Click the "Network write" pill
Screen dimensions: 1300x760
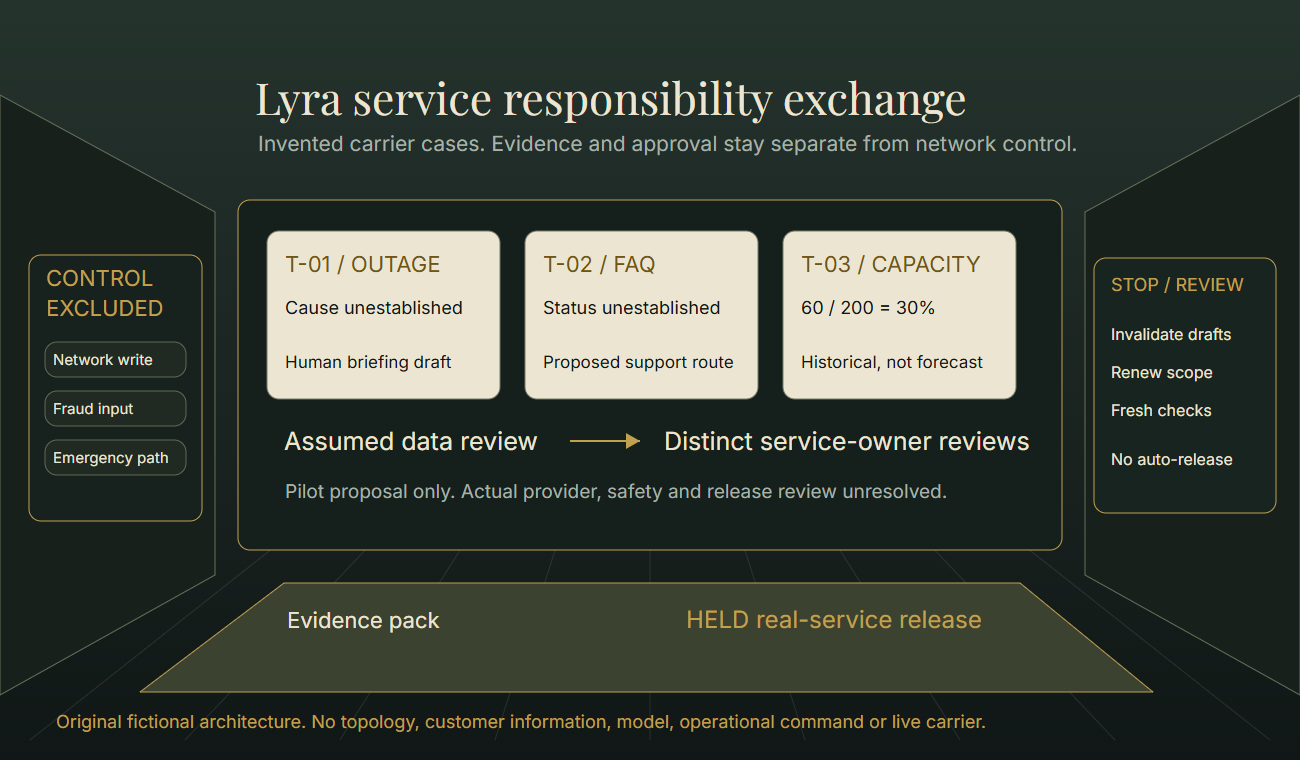115,360
